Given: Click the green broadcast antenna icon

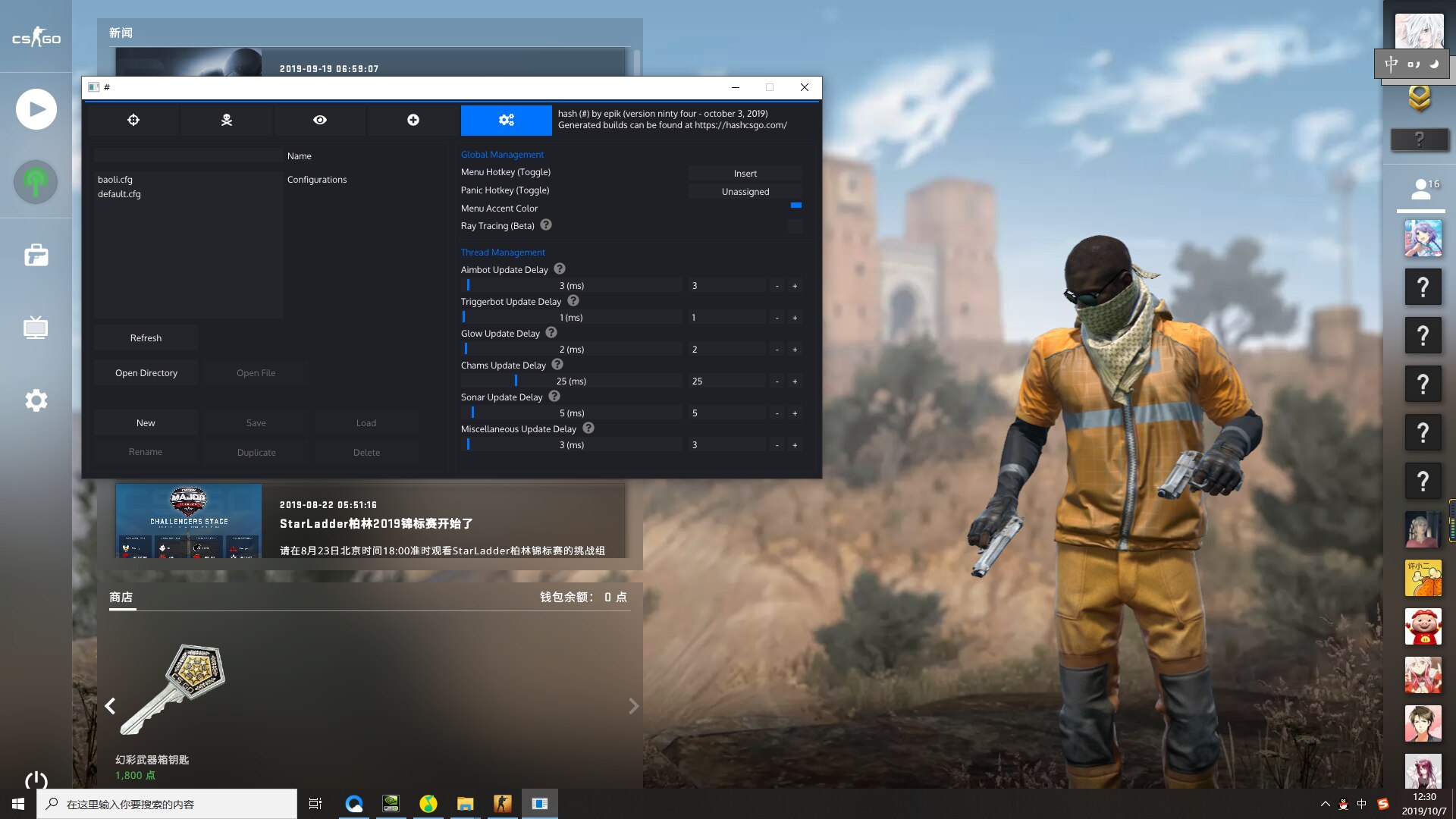Looking at the screenshot, I should [36, 182].
